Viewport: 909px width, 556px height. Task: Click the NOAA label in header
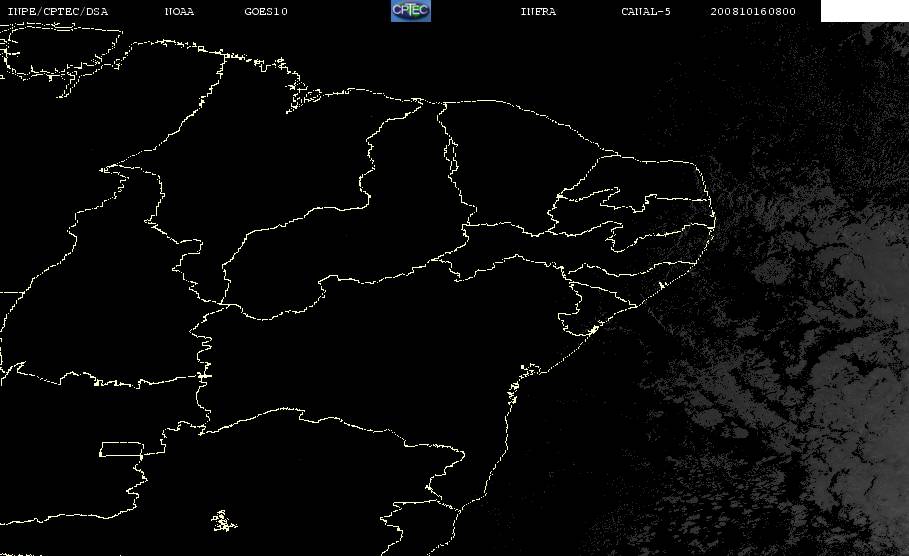[179, 11]
